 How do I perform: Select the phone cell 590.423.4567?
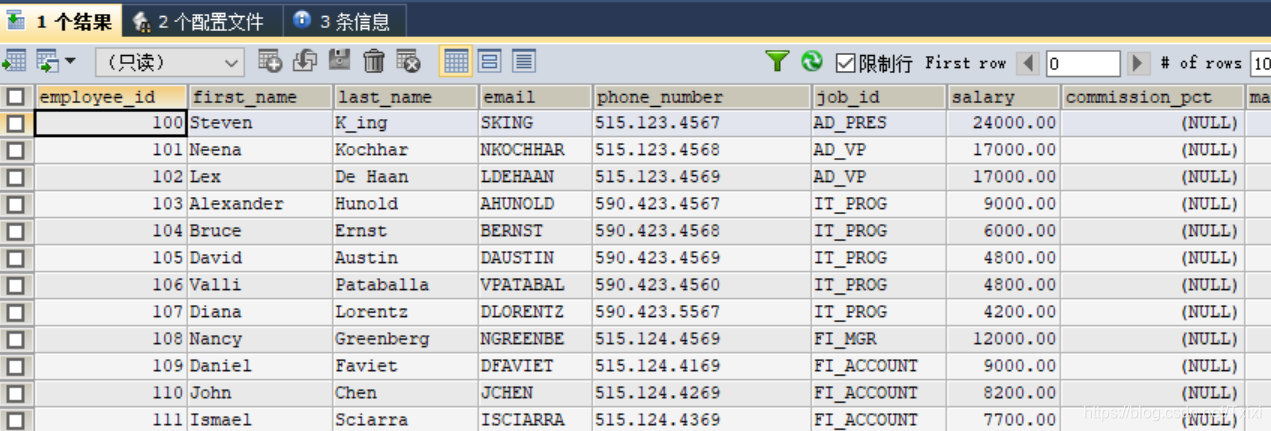[x=702, y=204]
